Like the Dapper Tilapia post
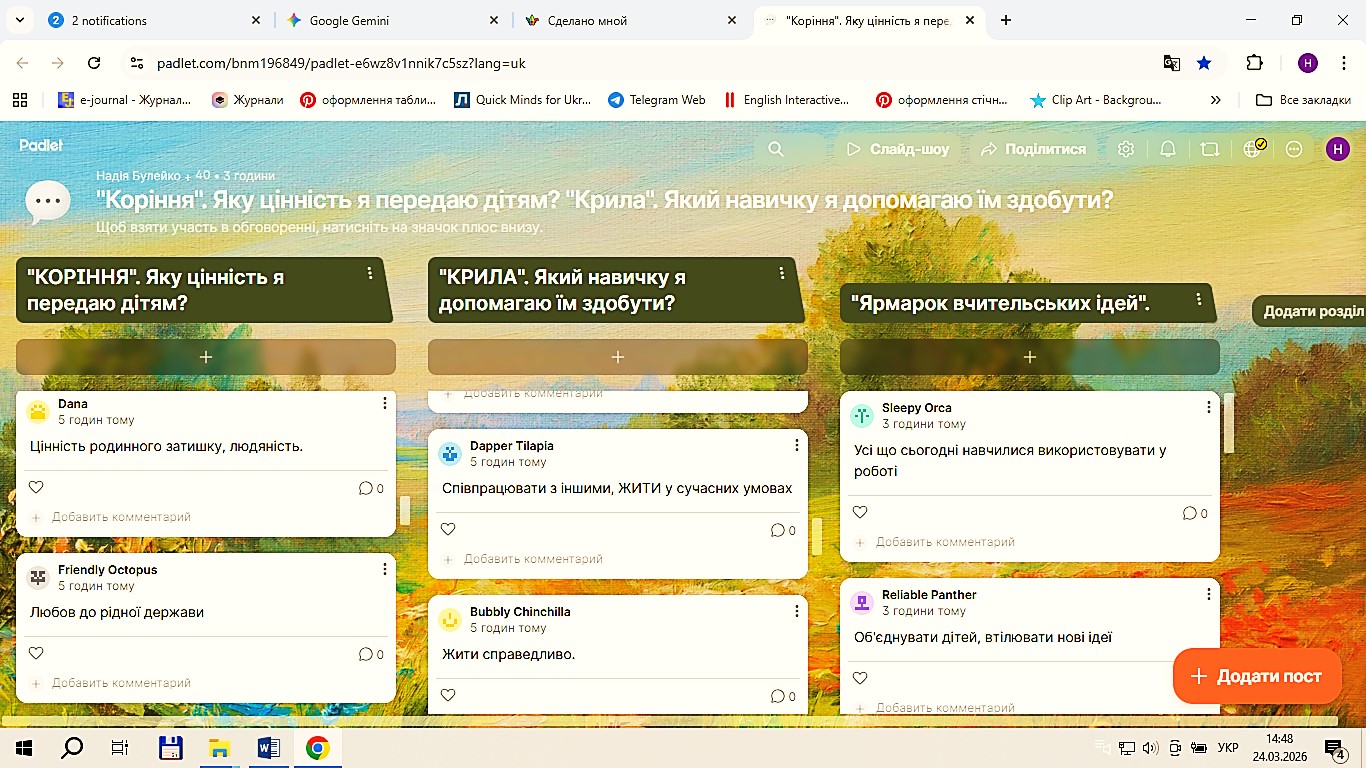This screenshot has height=768, width=1366. point(448,529)
